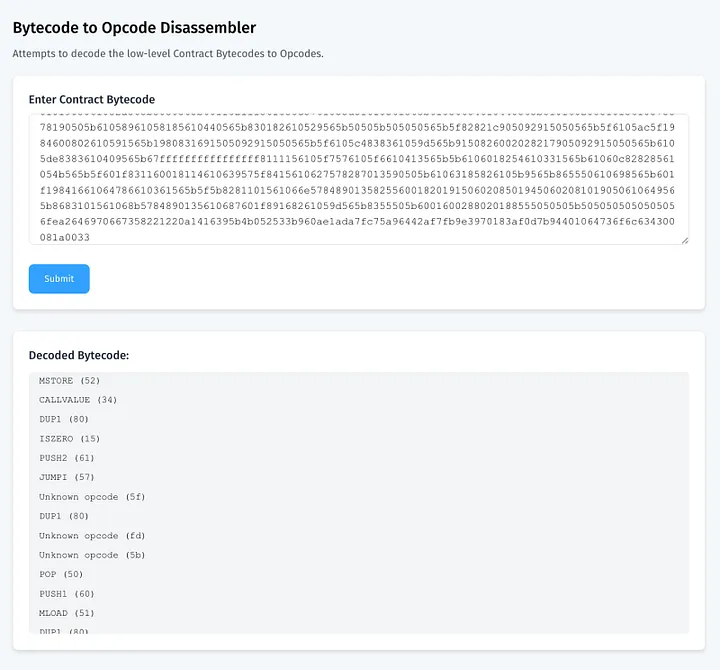The width and height of the screenshot is (720, 670).
Task: Select the MSTORE (52) opcode line
Action: click(70, 381)
